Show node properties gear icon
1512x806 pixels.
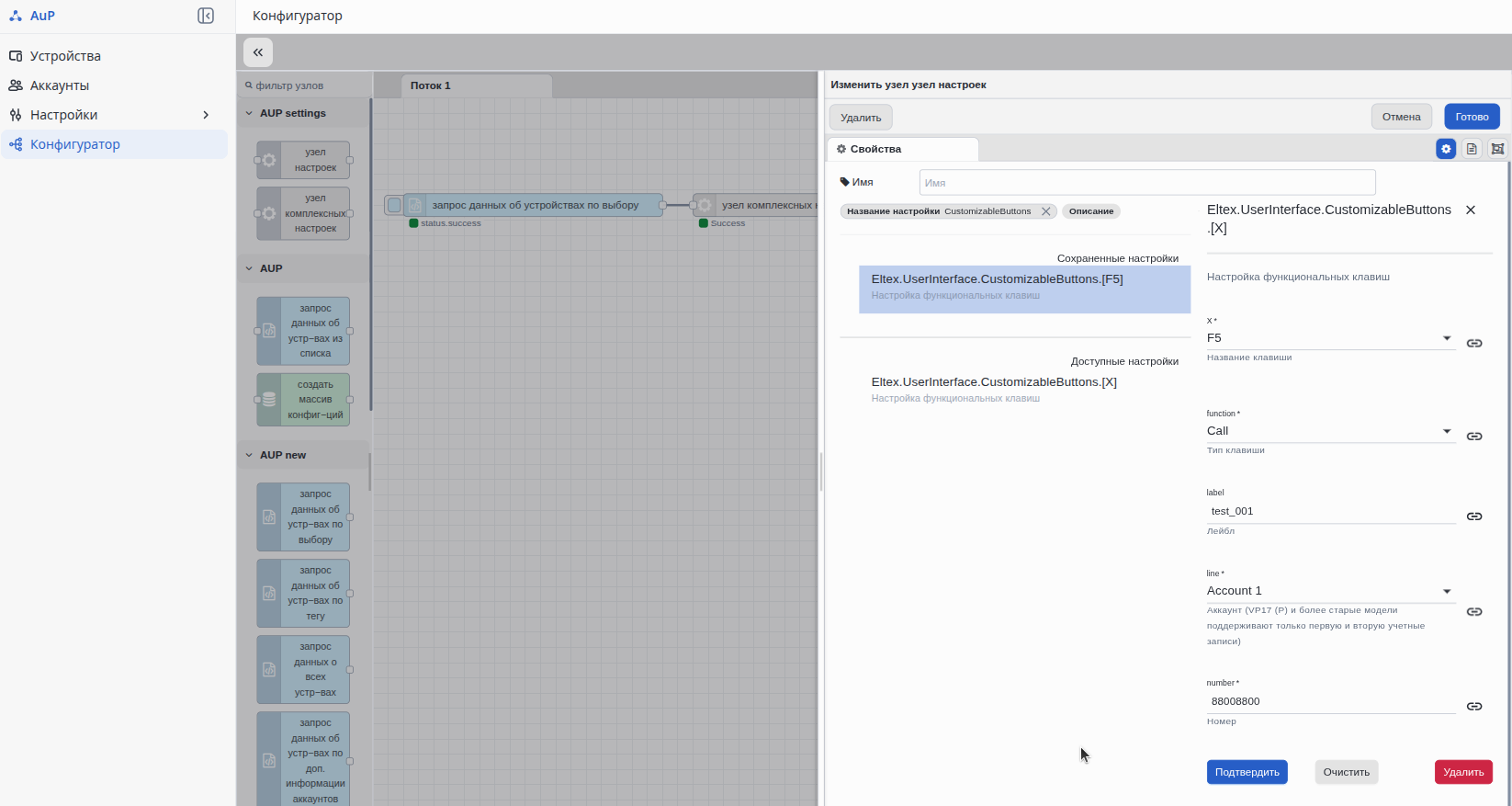pyautogui.click(x=1446, y=149)
